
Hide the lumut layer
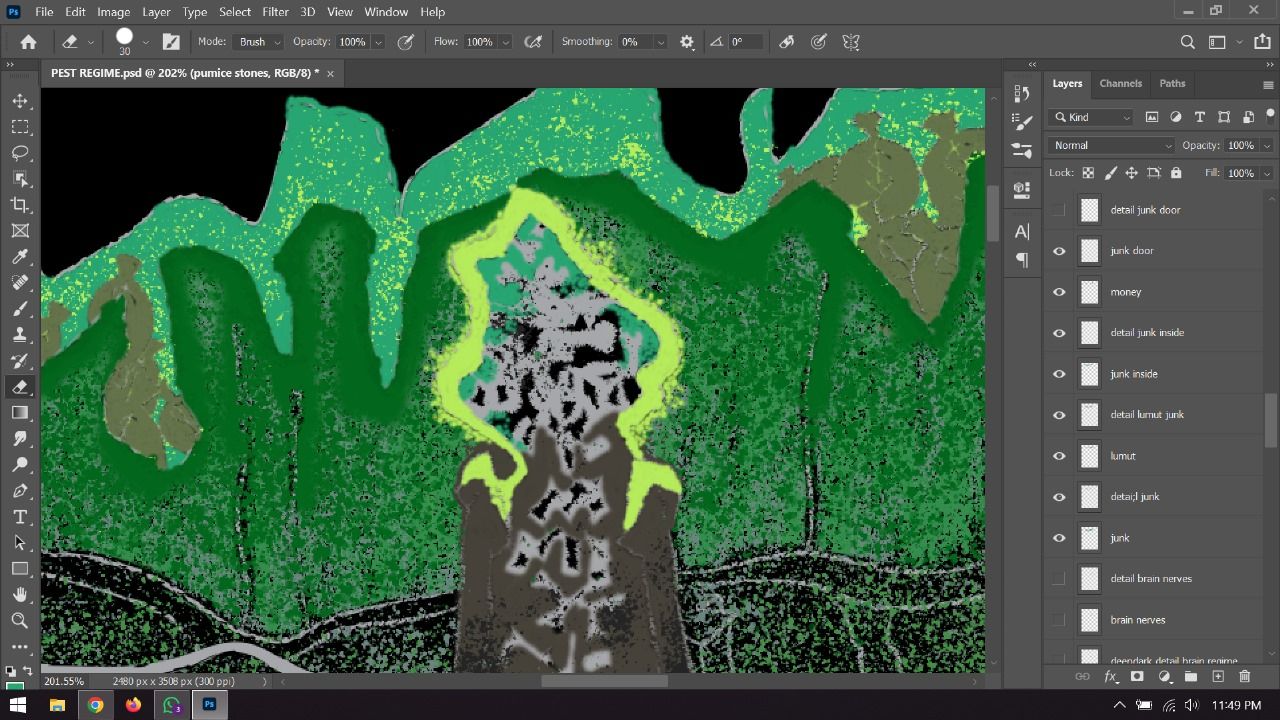[1059, 456]
